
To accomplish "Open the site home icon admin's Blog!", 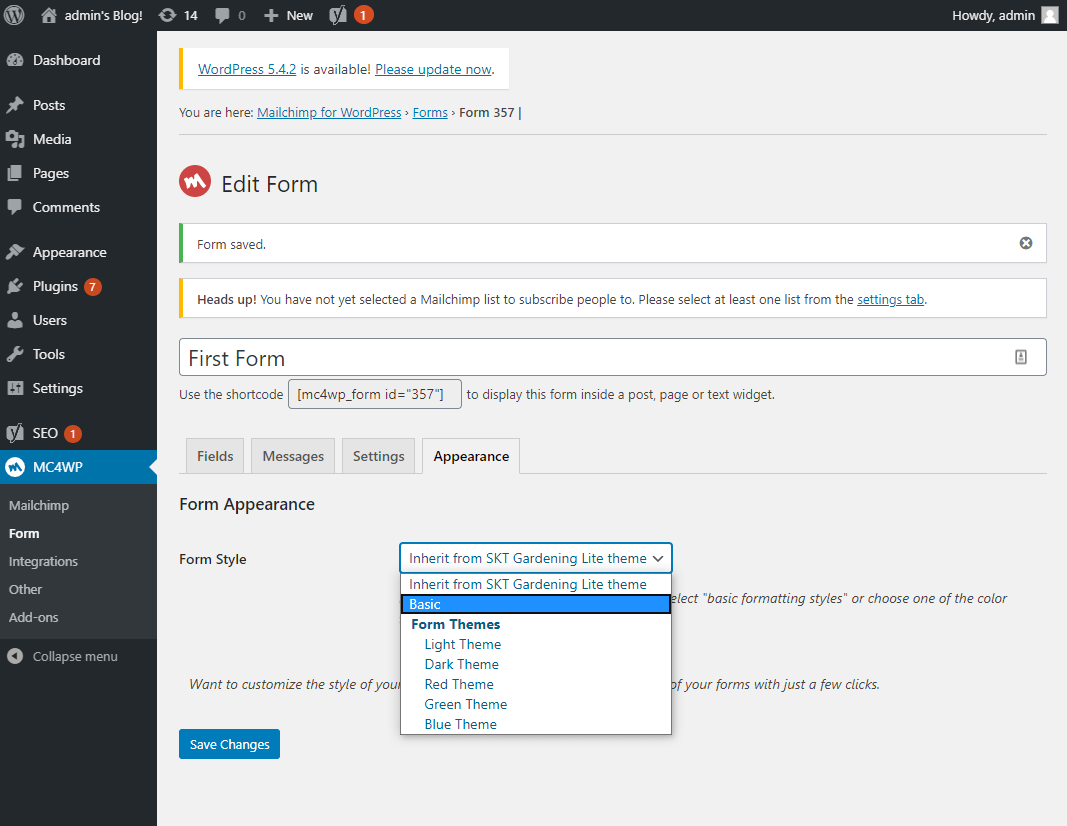I will [48, 15].
